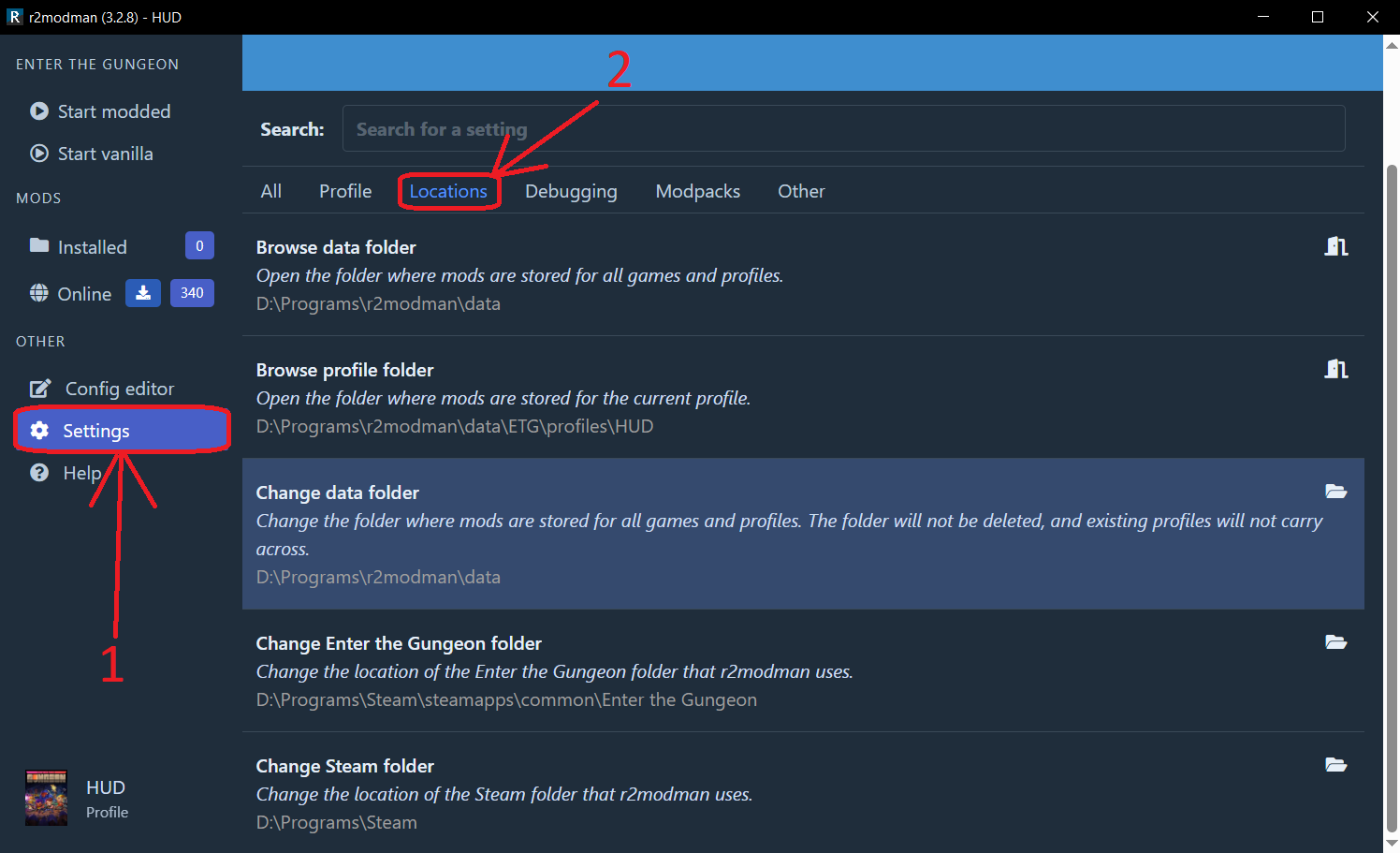This screenshot has width=1400, height=853.
Task: Launch the game with Start vanilla
Action: [105, 154]
